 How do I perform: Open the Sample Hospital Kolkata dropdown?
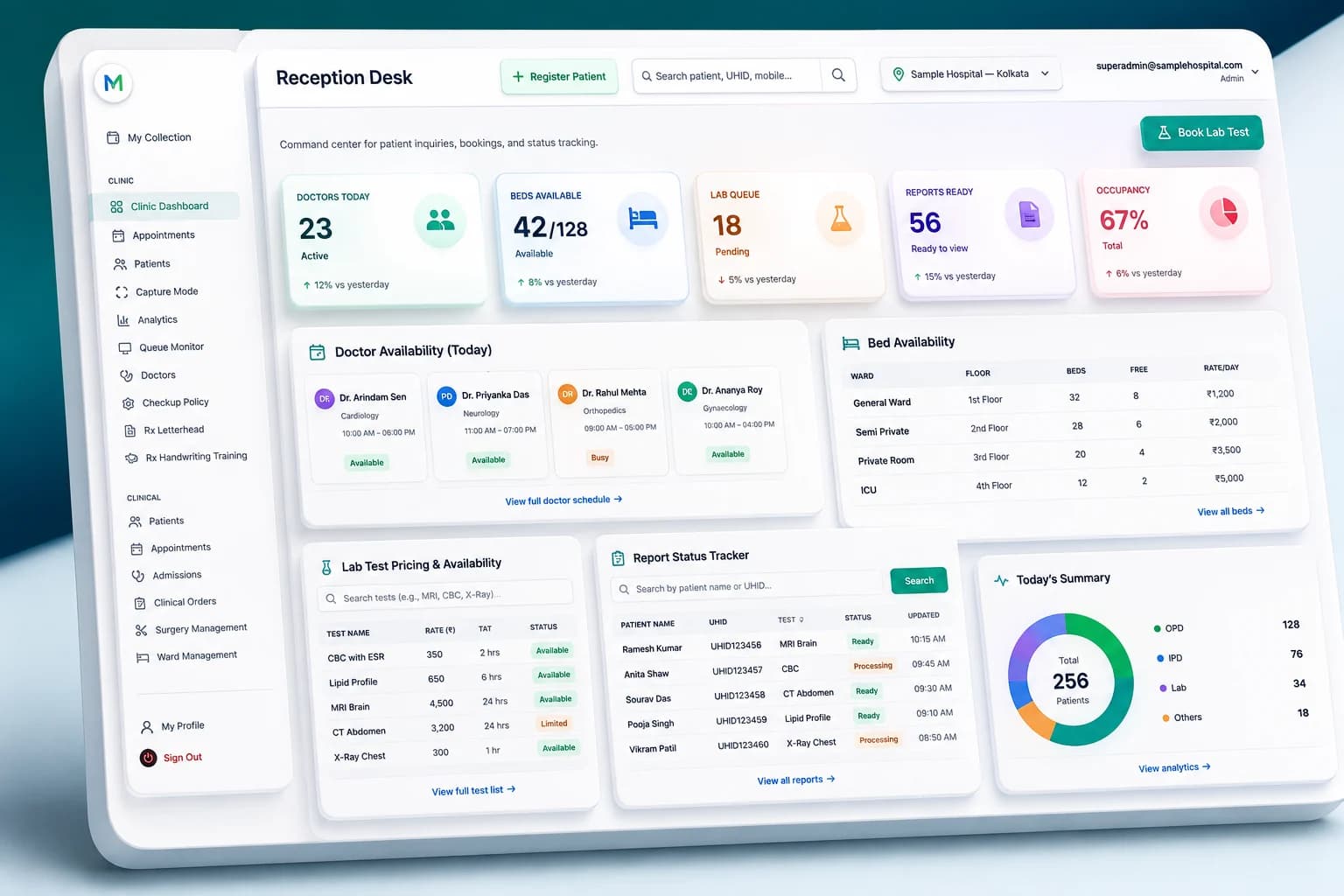click(x=971, y=74)
